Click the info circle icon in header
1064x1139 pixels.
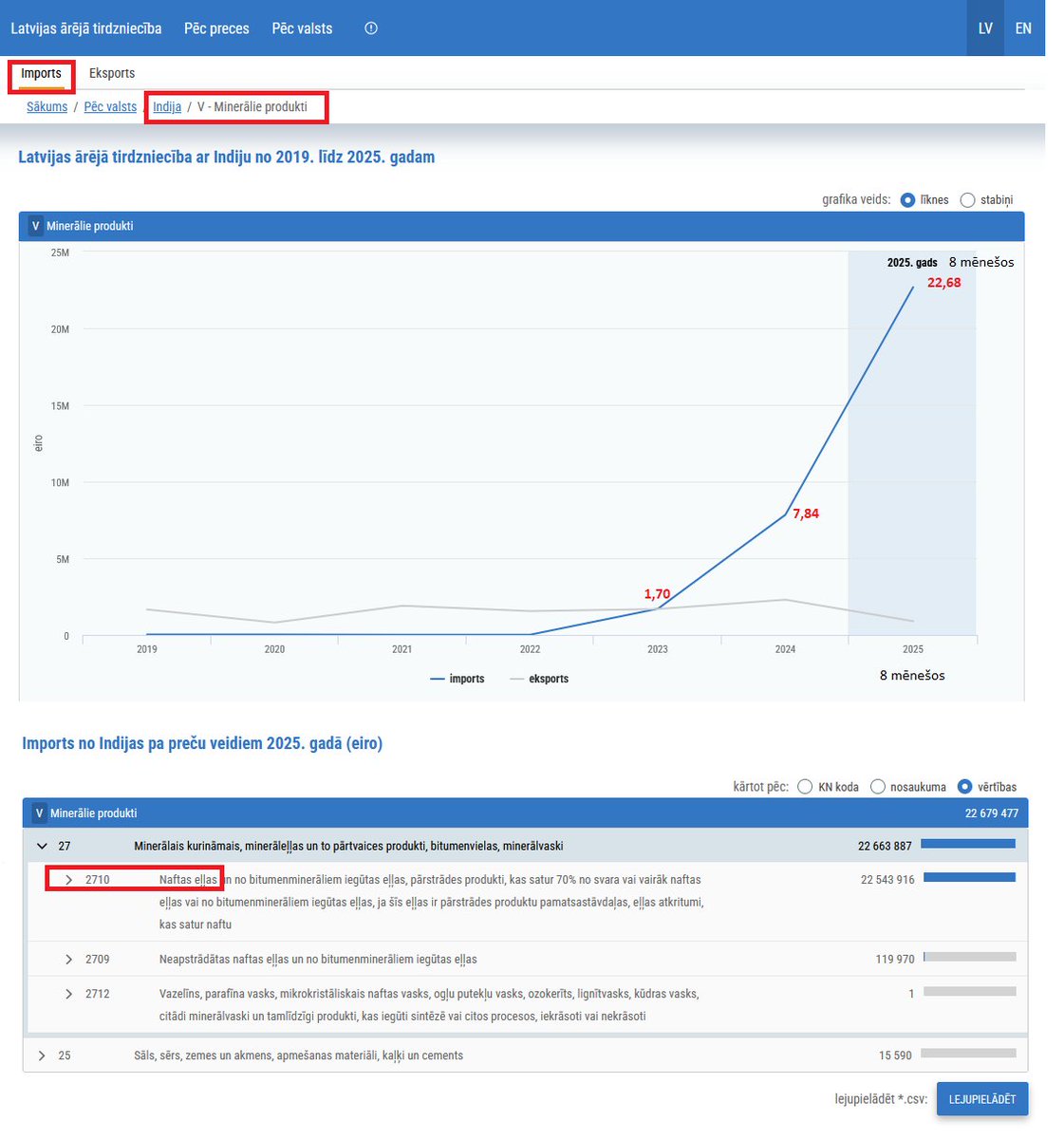(371, 28)
